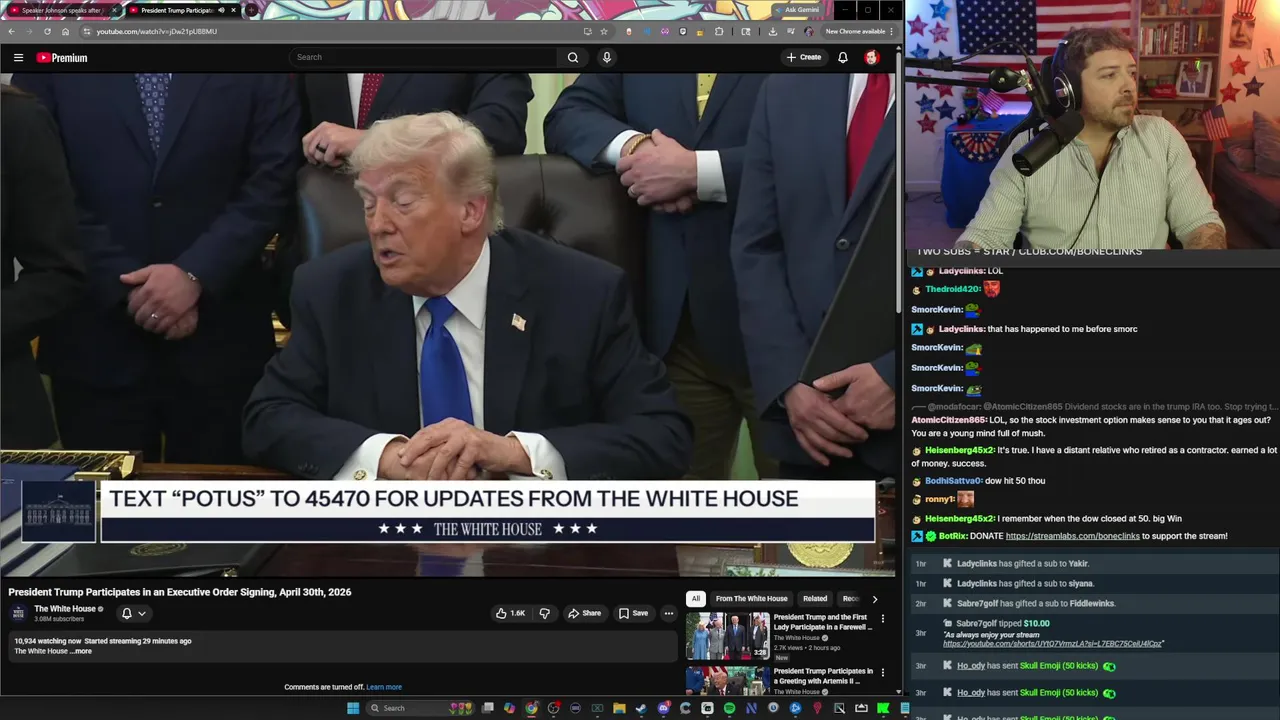
Task: Go to Chrome home page
Action: (x=65, y=31)
